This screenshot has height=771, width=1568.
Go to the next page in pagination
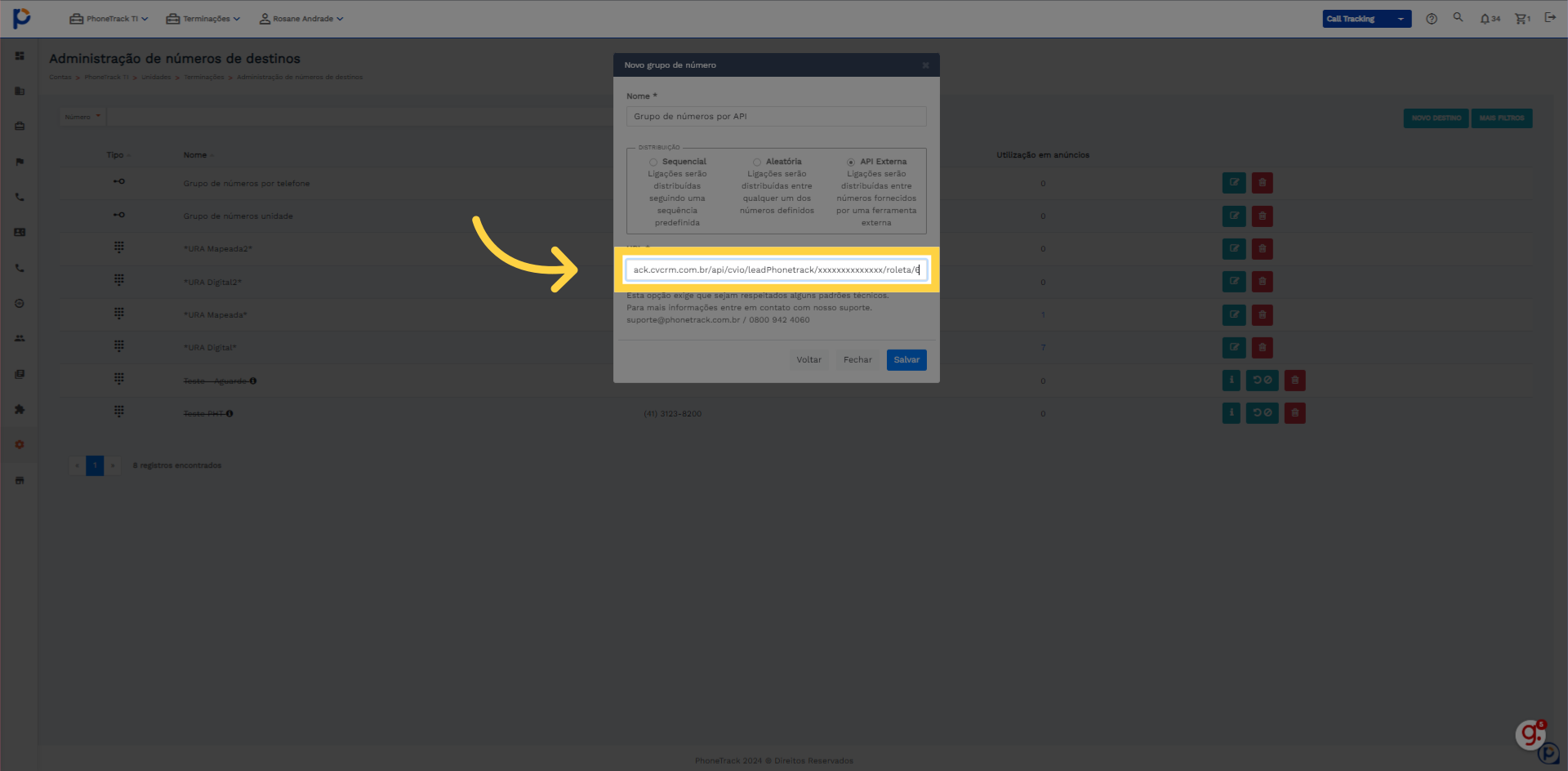click(x=113, y=466)
